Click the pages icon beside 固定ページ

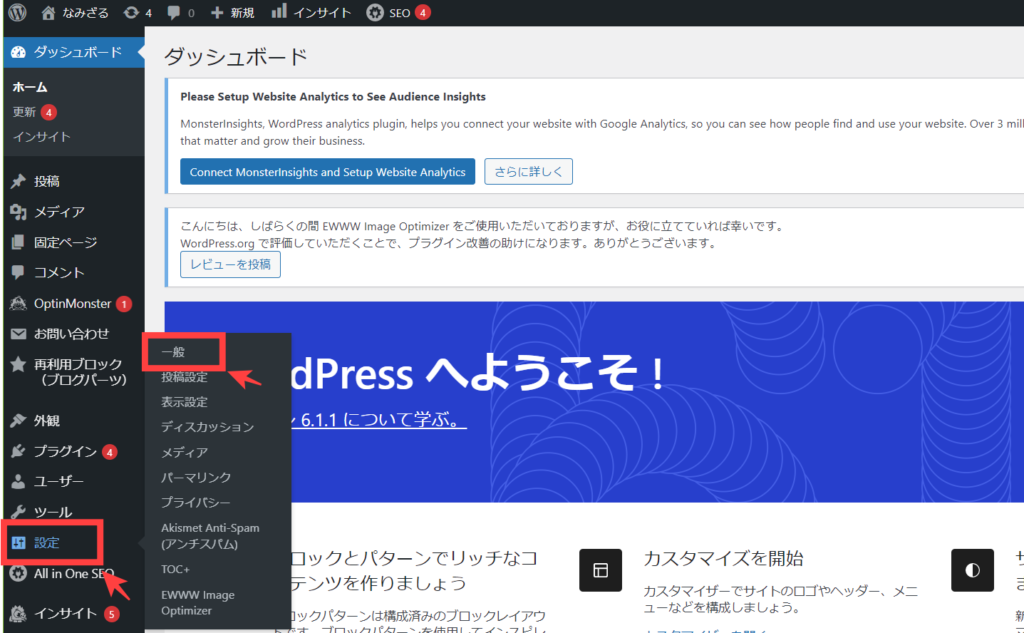pos(18,242)
